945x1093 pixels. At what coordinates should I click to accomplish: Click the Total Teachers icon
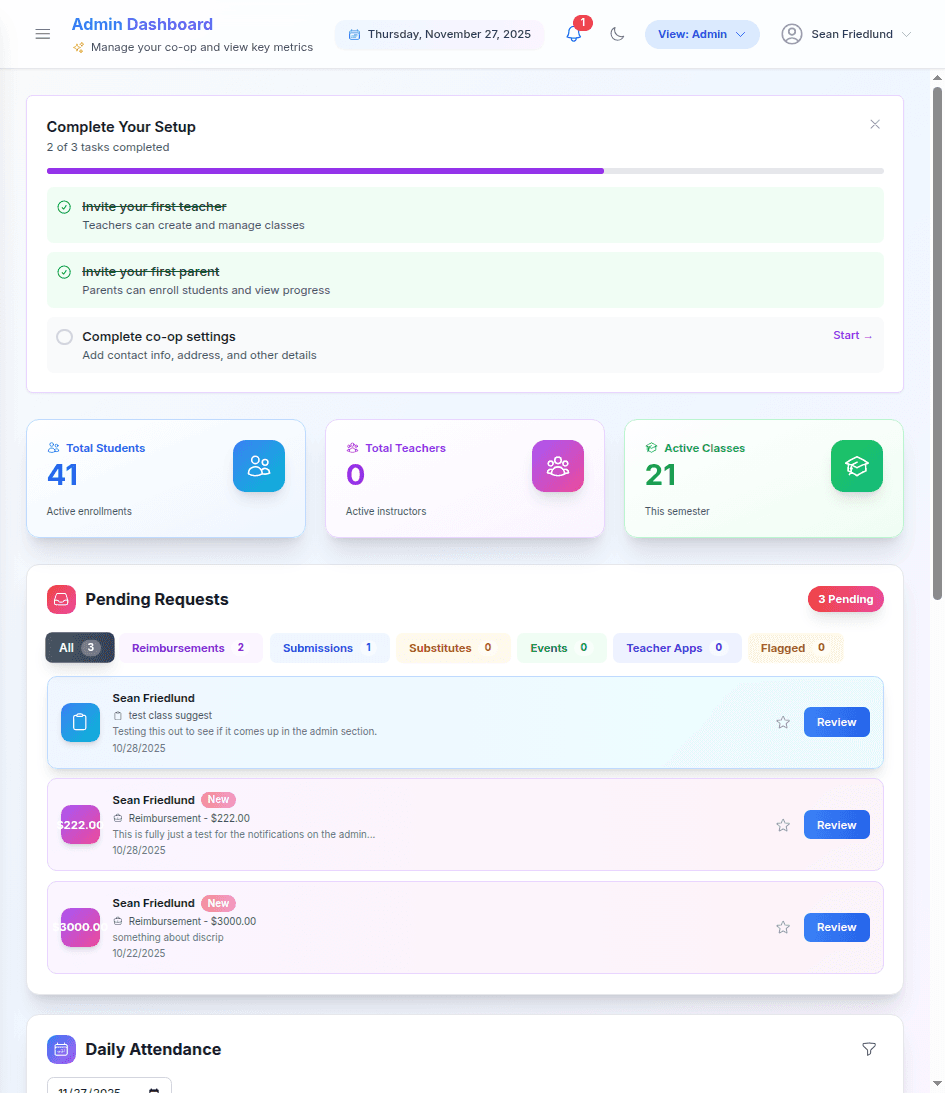pyautogui.click(x=557, y=465)
